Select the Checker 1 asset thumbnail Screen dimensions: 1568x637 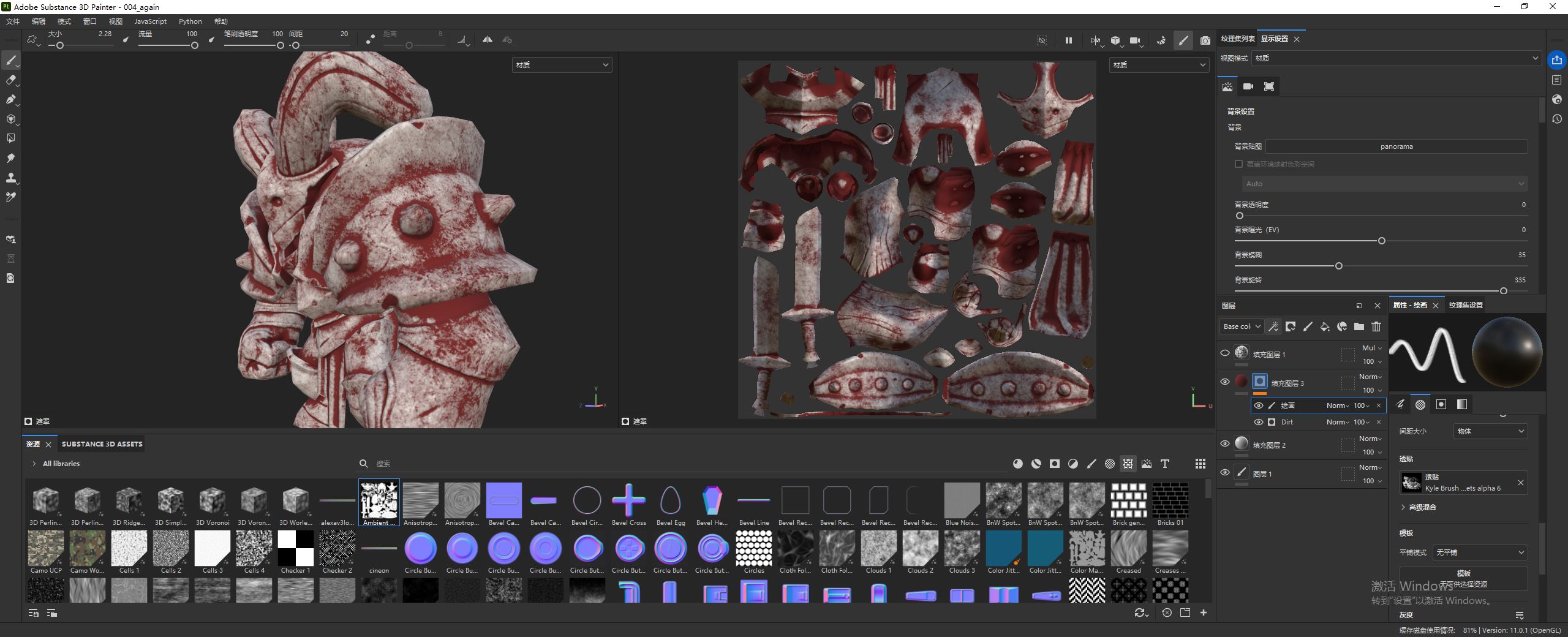coord(295,548)
